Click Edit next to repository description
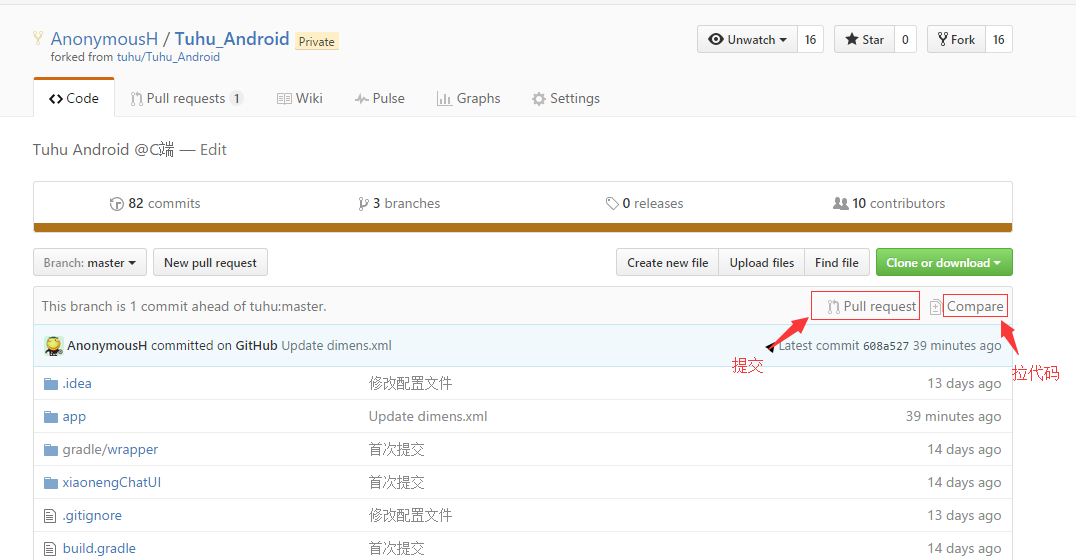Screen dimensions: 1076x560 tap(213, 150)
